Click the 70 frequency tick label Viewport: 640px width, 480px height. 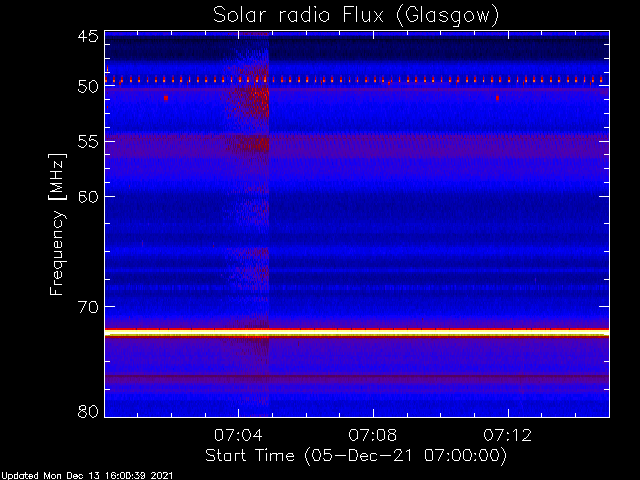[x=88, y=307]
